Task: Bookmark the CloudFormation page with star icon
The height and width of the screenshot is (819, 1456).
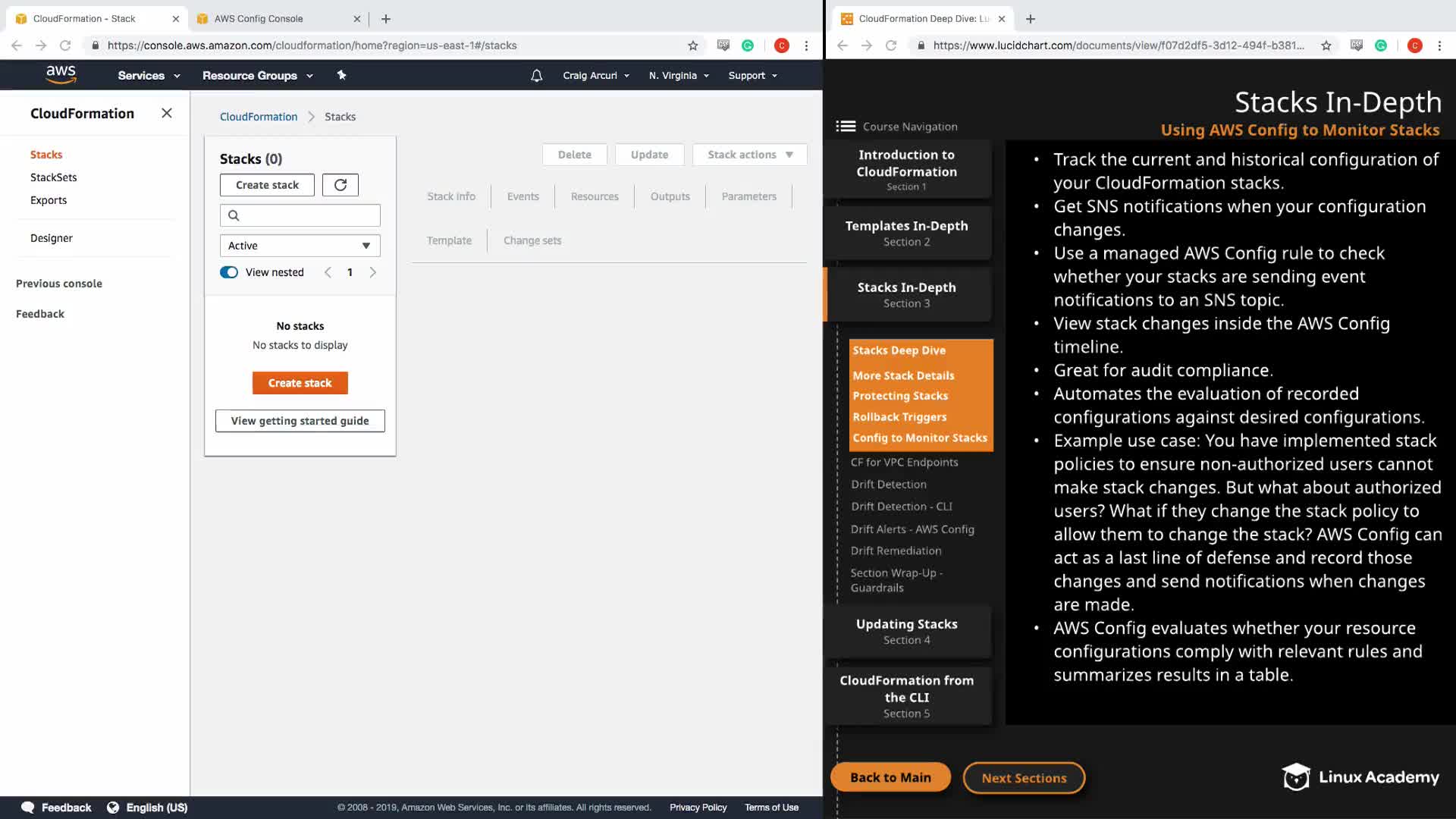Action: pos(692,45)
